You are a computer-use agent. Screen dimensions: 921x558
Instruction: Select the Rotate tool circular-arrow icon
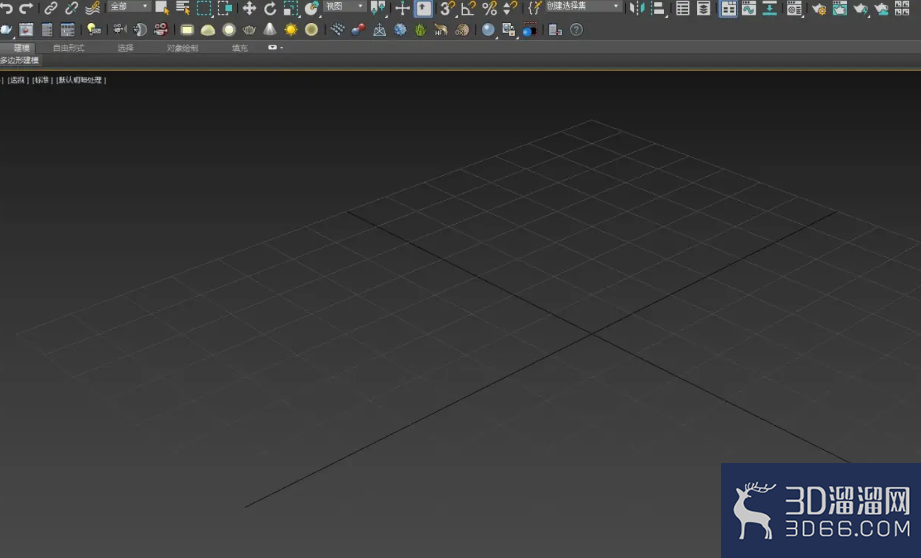click(270, 8)
